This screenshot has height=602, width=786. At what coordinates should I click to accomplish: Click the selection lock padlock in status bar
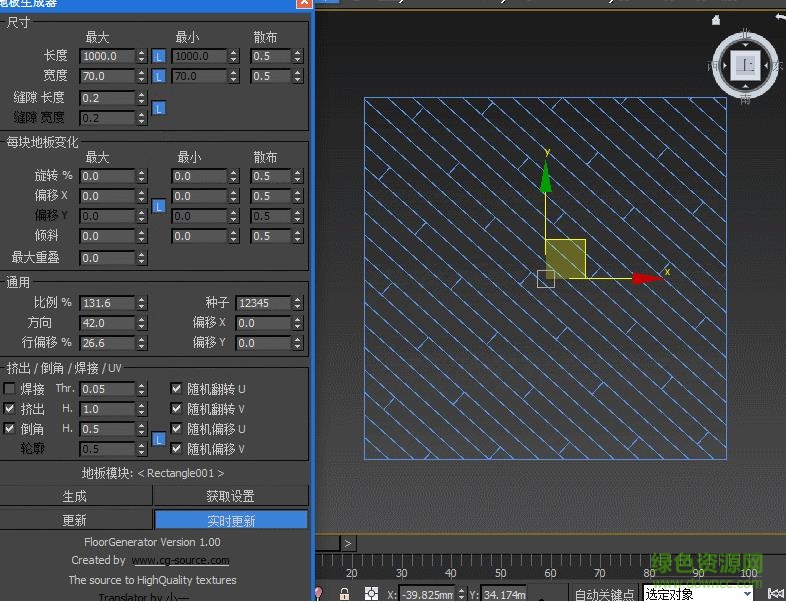click(x=344, y=594)
